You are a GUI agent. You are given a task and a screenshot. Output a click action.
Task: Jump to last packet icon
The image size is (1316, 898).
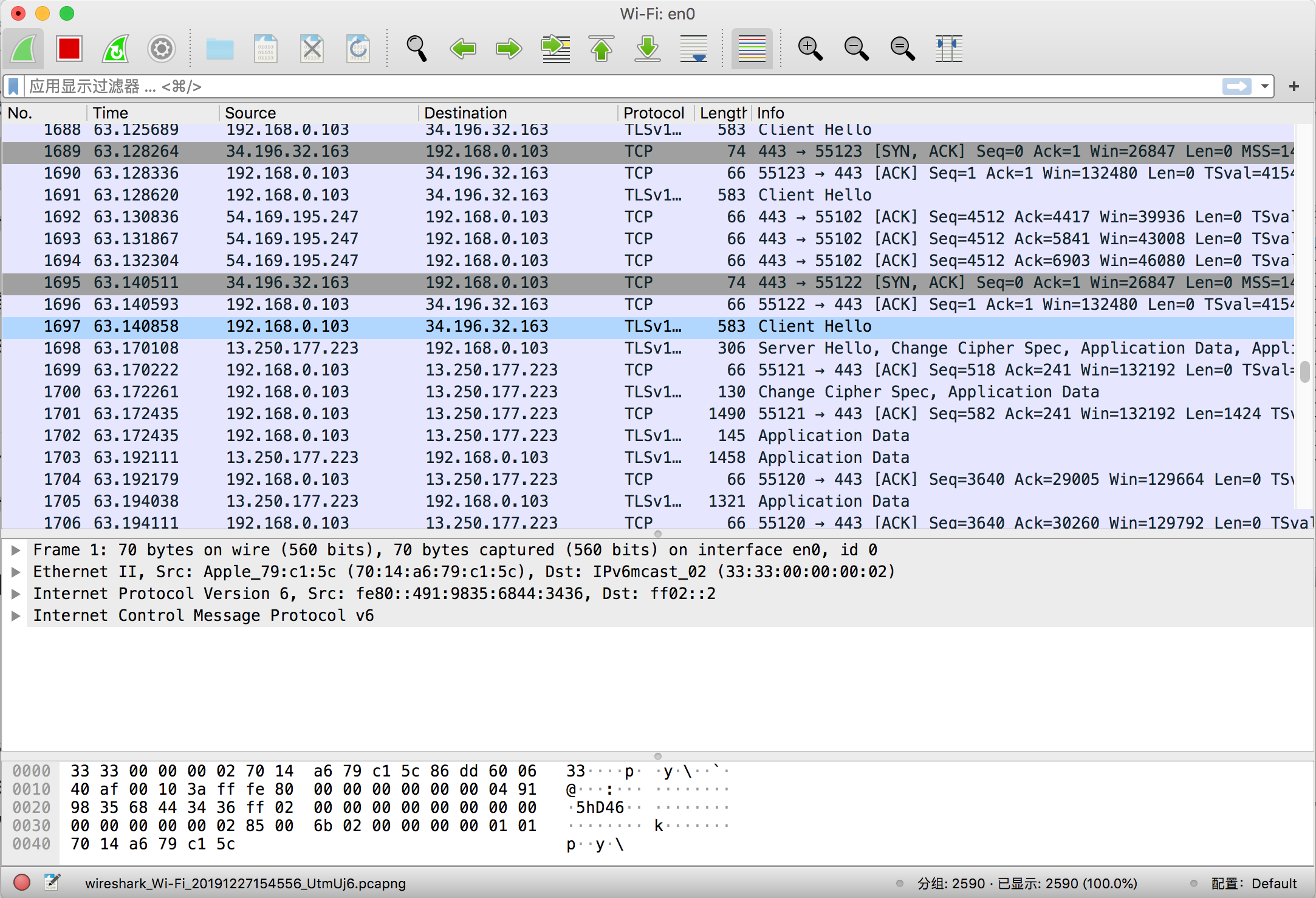point(648,49)
